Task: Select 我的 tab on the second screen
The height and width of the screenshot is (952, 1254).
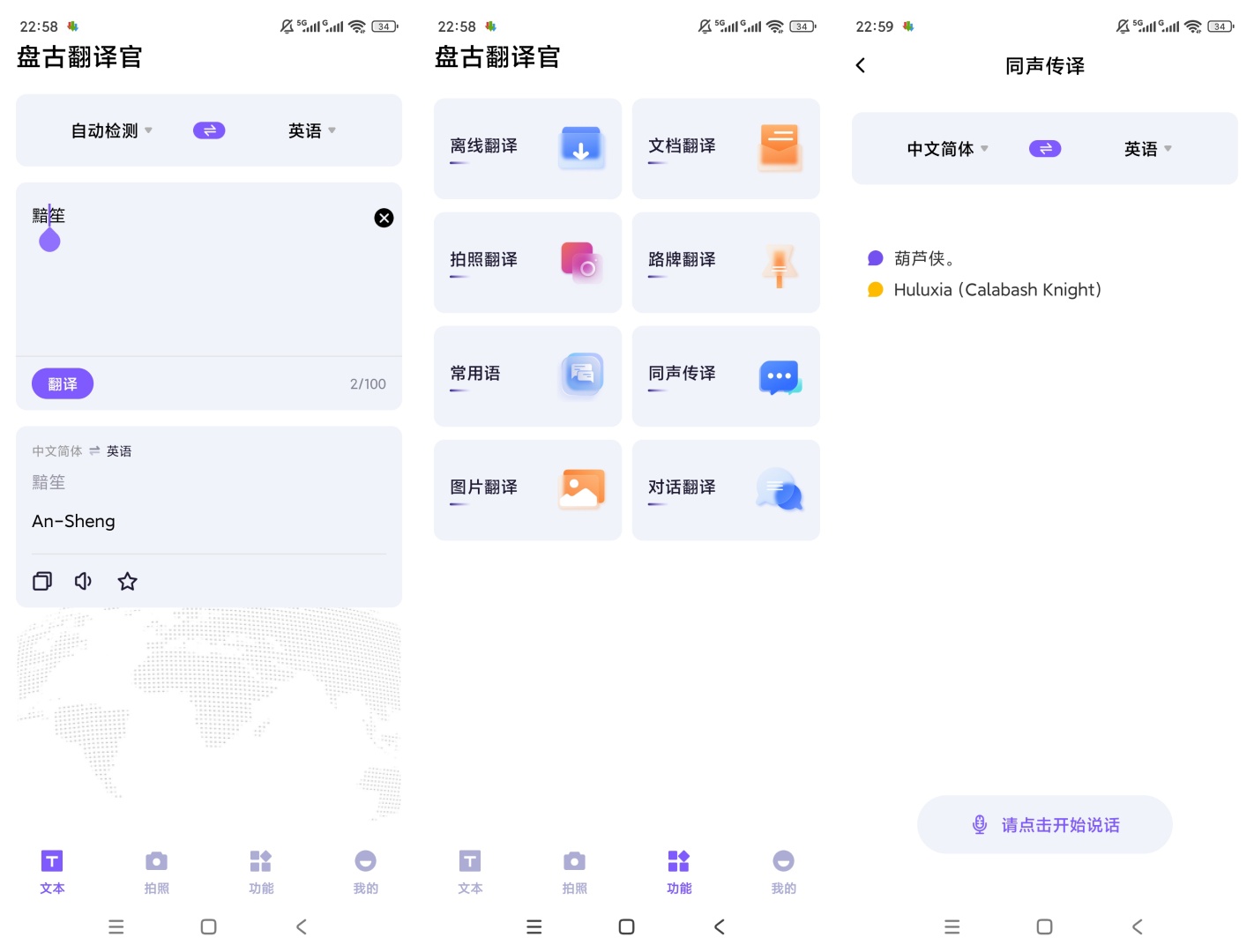Action: pos(784,872)
